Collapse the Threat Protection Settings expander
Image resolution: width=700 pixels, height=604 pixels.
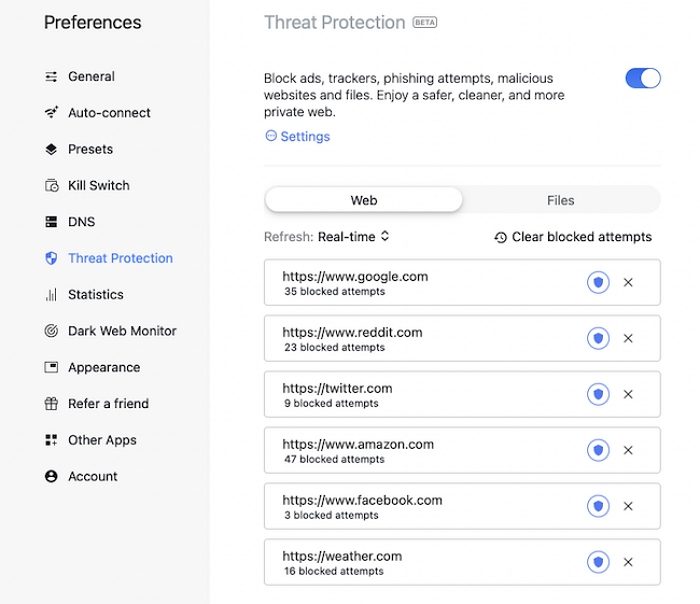pos(297,136)
